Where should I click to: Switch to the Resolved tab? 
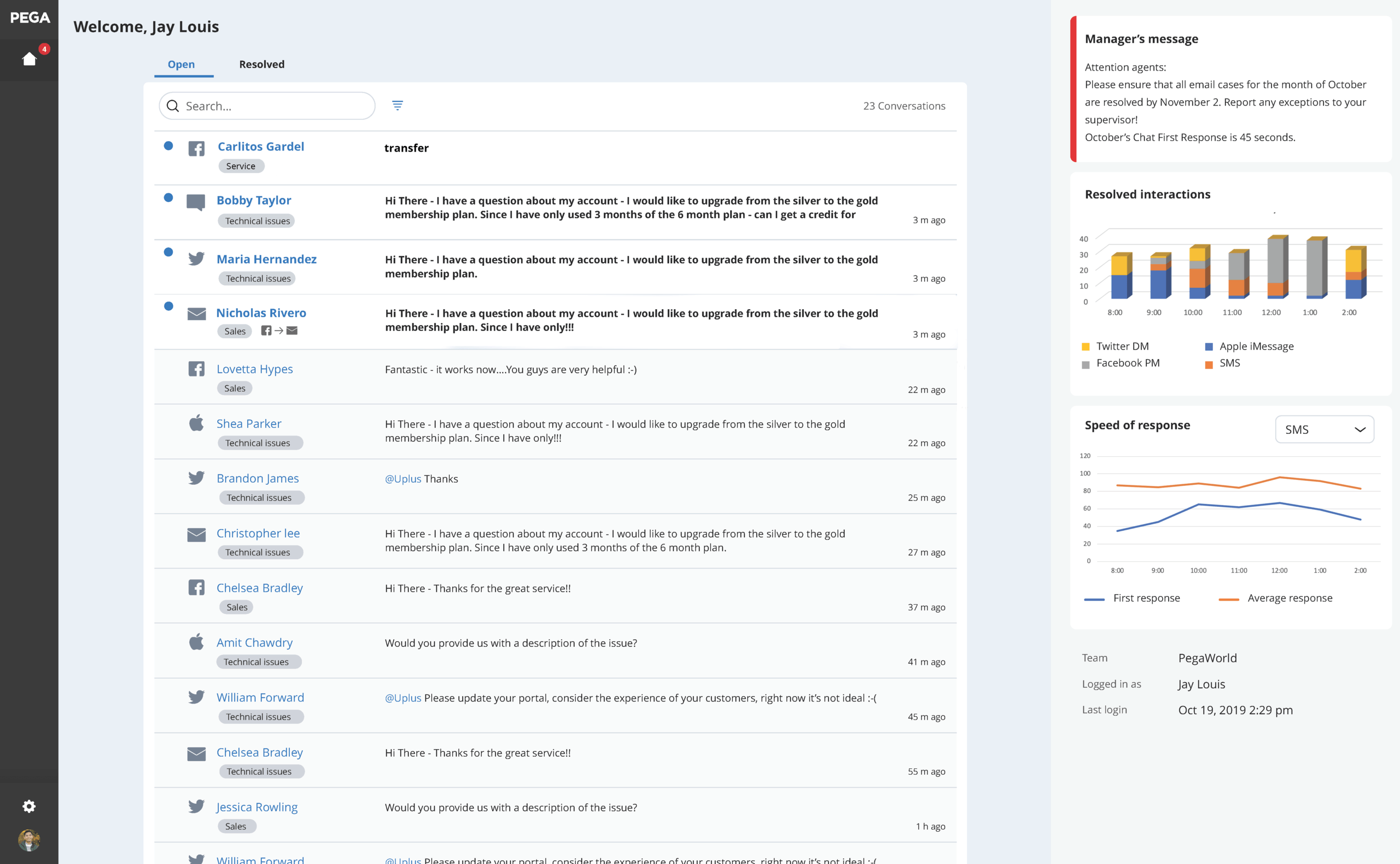(261, 64)
